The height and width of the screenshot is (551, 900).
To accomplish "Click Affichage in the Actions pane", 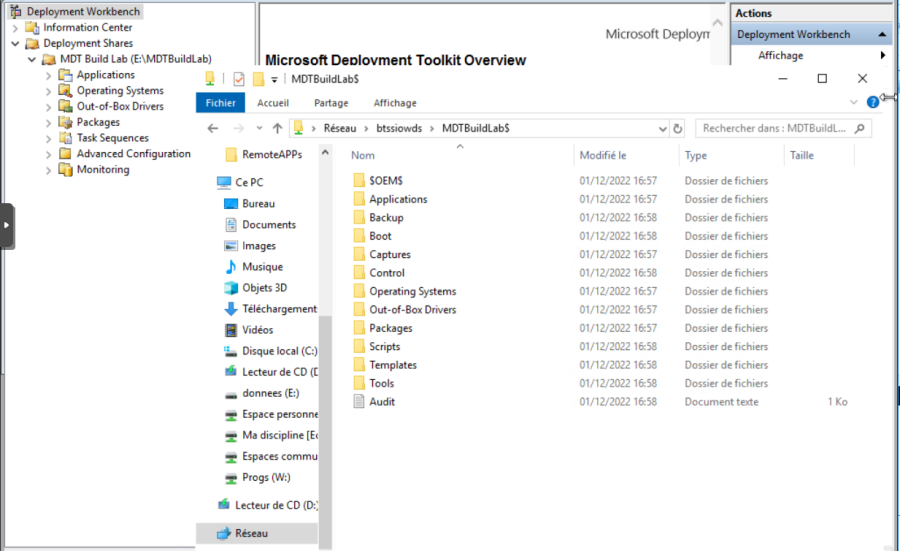I will click(x=781, y=55).
